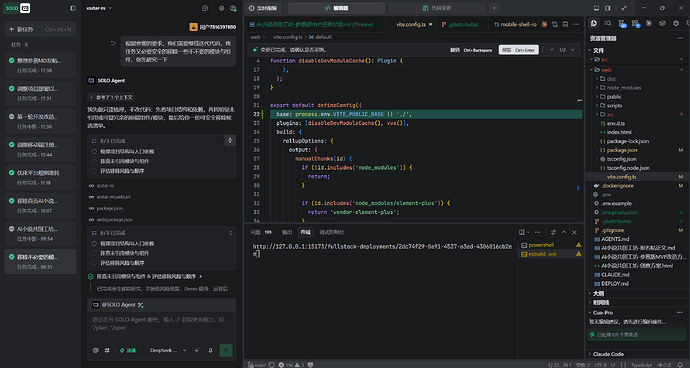This screenshot has width=690, height=368.
Task: Open the Search view in the activity bar
Action: pyautogui.click(x=608, y=23)
